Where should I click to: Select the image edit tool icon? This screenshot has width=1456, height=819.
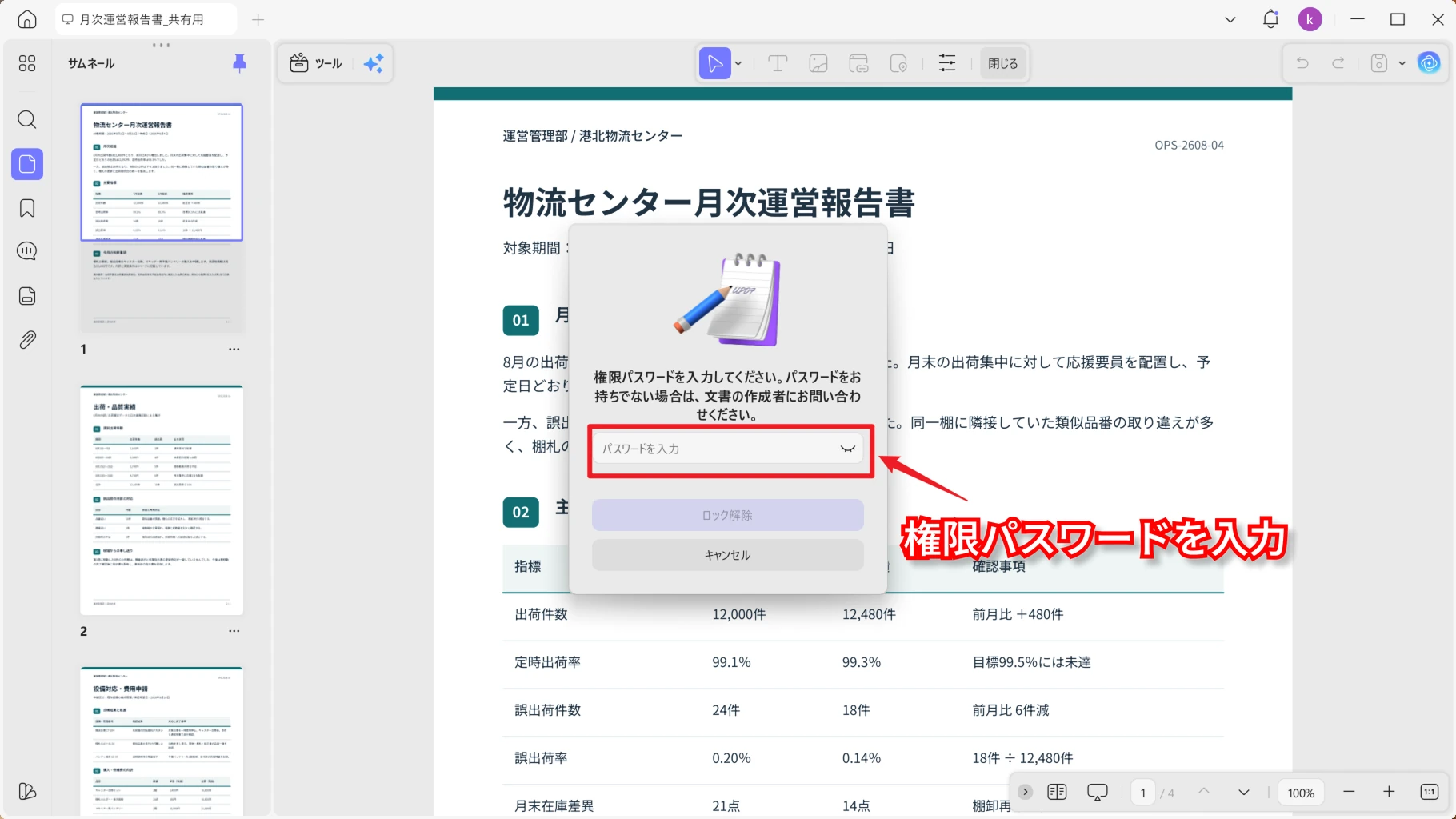818,63
